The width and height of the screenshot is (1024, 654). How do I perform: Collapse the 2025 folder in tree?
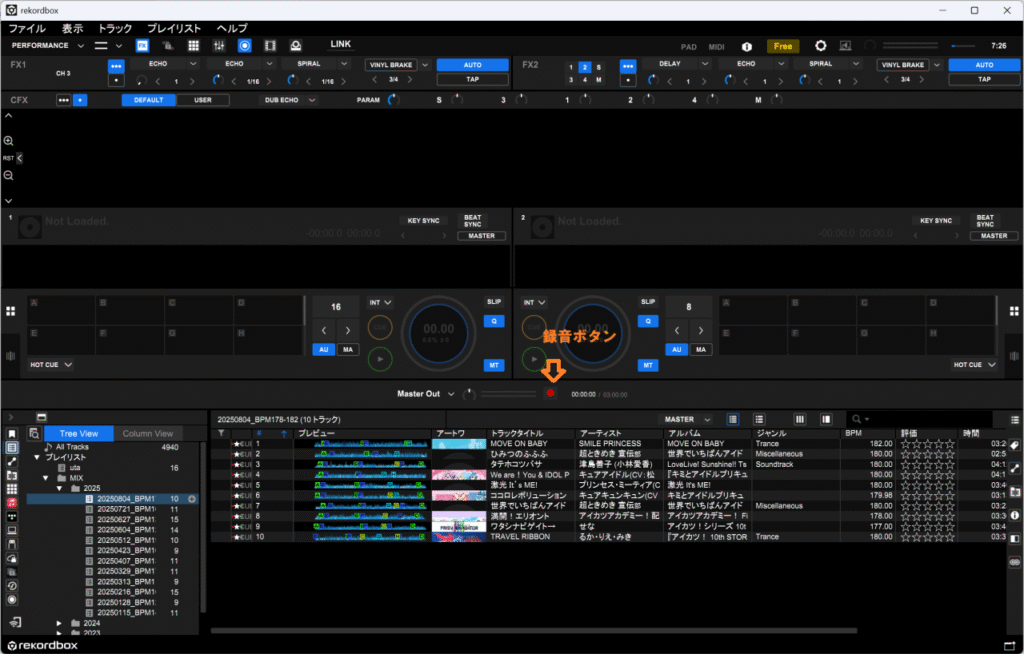point(59,488)
